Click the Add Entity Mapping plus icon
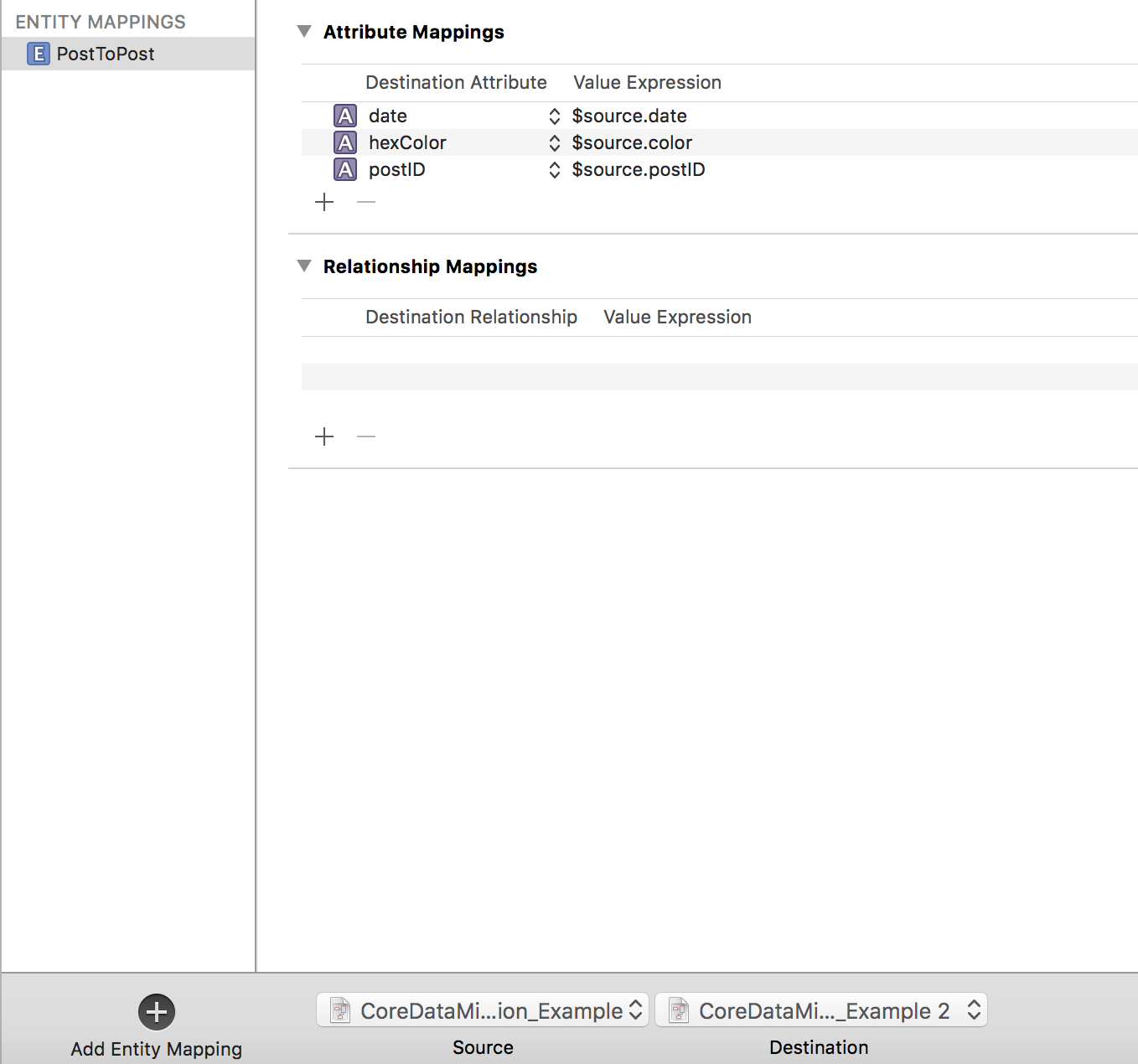 pyautogui.click(x=156, y=1011)
